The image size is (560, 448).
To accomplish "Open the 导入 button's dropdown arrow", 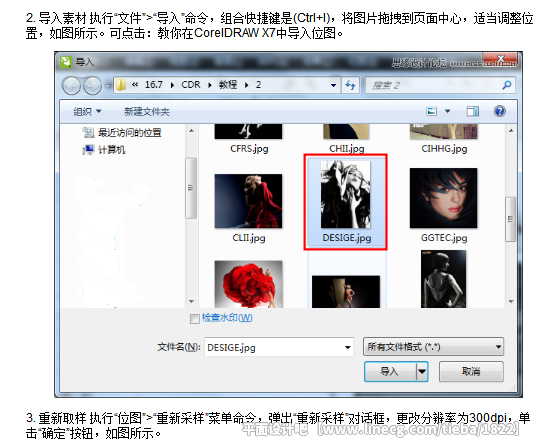I will (x=422, y=372).
